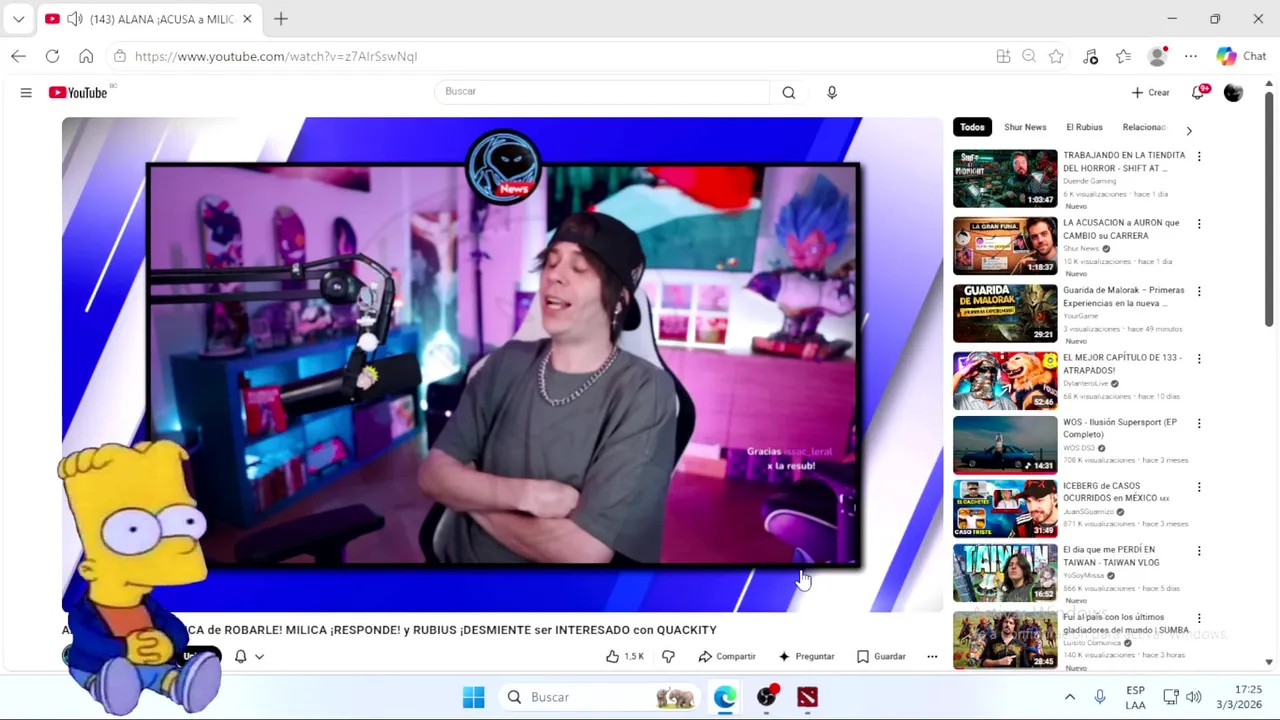Open taskbar volume speaker icon
The height and width of the screenshot is (720, 1280).
click(1193, 697)
